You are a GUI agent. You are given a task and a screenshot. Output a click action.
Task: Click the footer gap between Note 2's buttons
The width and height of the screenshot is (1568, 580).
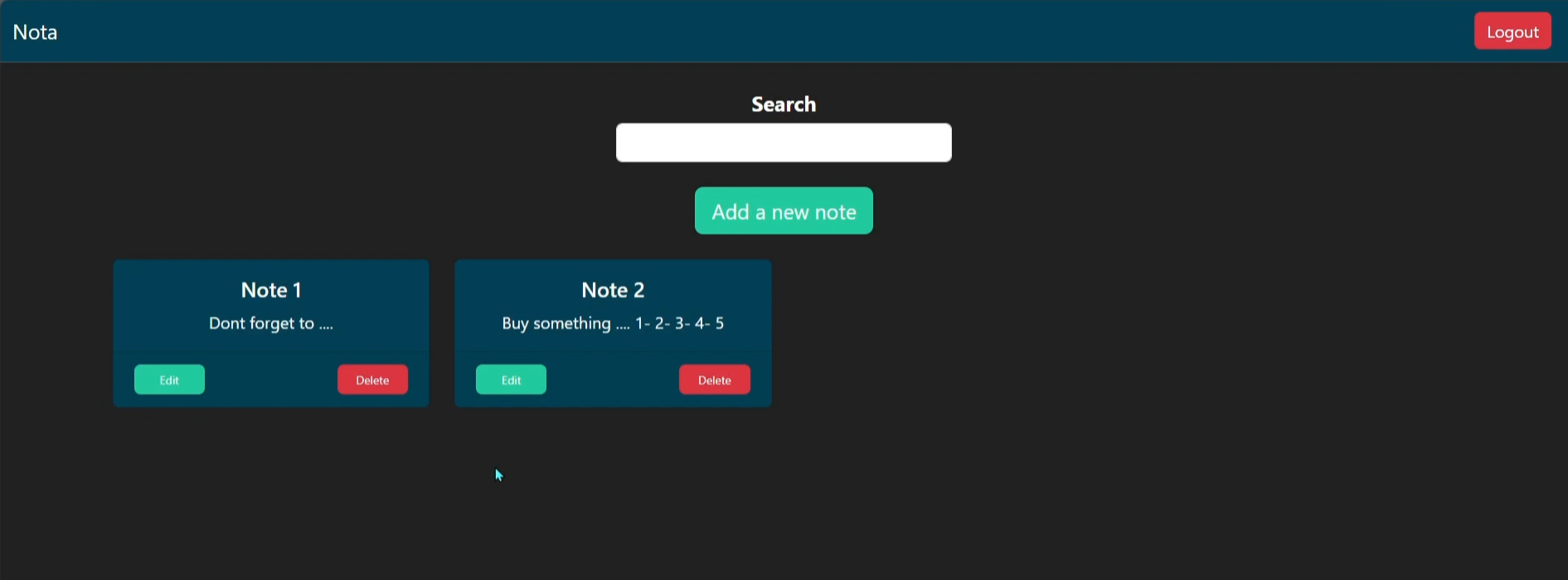tap(613, 379)
